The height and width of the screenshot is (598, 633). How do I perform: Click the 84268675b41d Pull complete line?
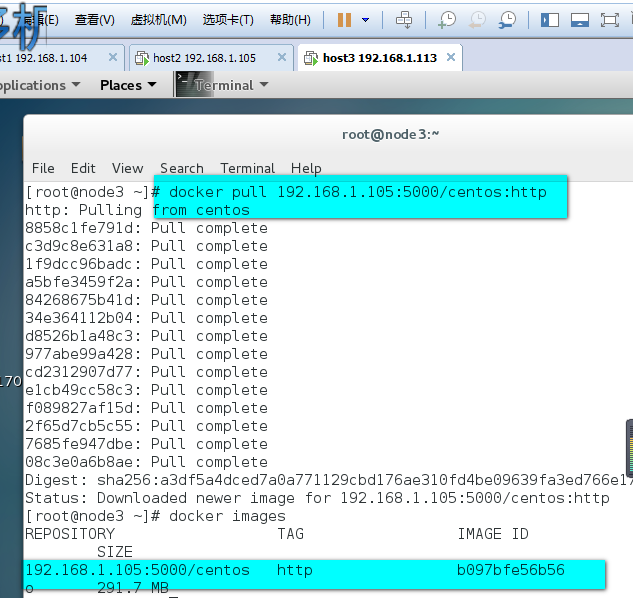pyautogui.click(x=146, y=300)
